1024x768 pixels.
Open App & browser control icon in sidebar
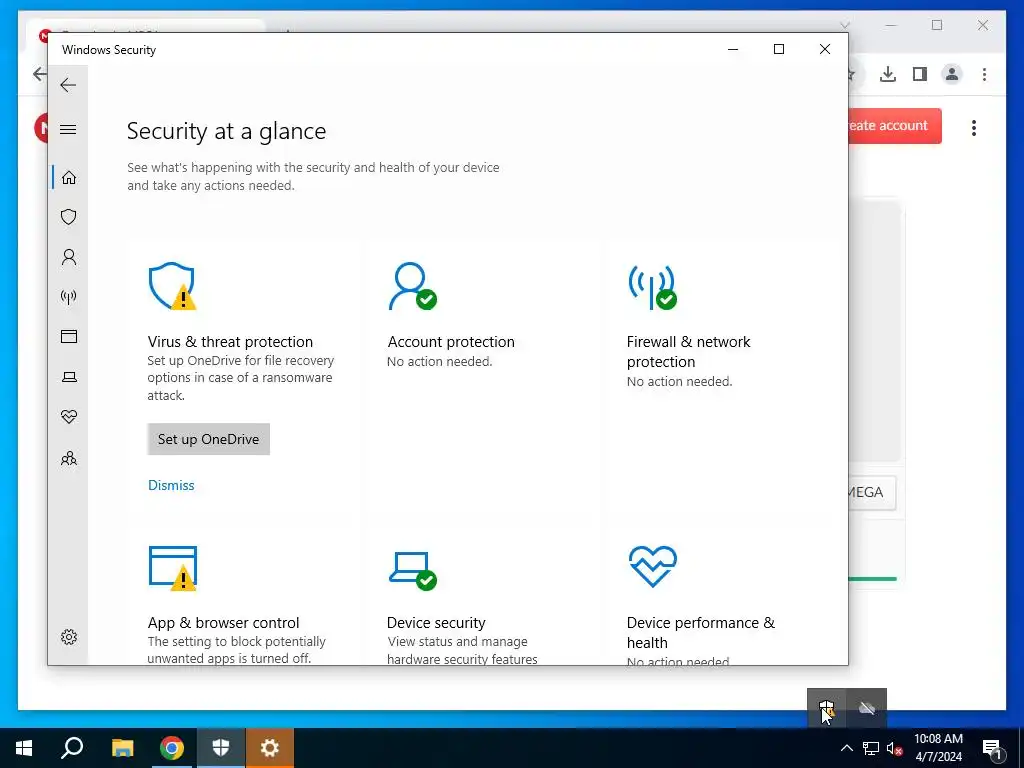pyautogui.click(x=69, y=336)
